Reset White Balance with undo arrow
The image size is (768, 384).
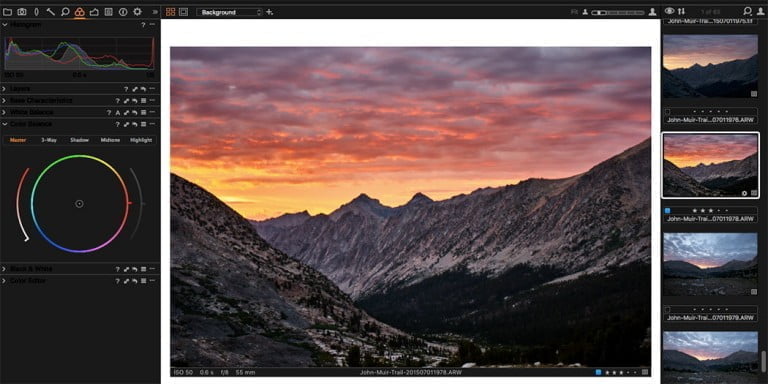click(135, 113)
